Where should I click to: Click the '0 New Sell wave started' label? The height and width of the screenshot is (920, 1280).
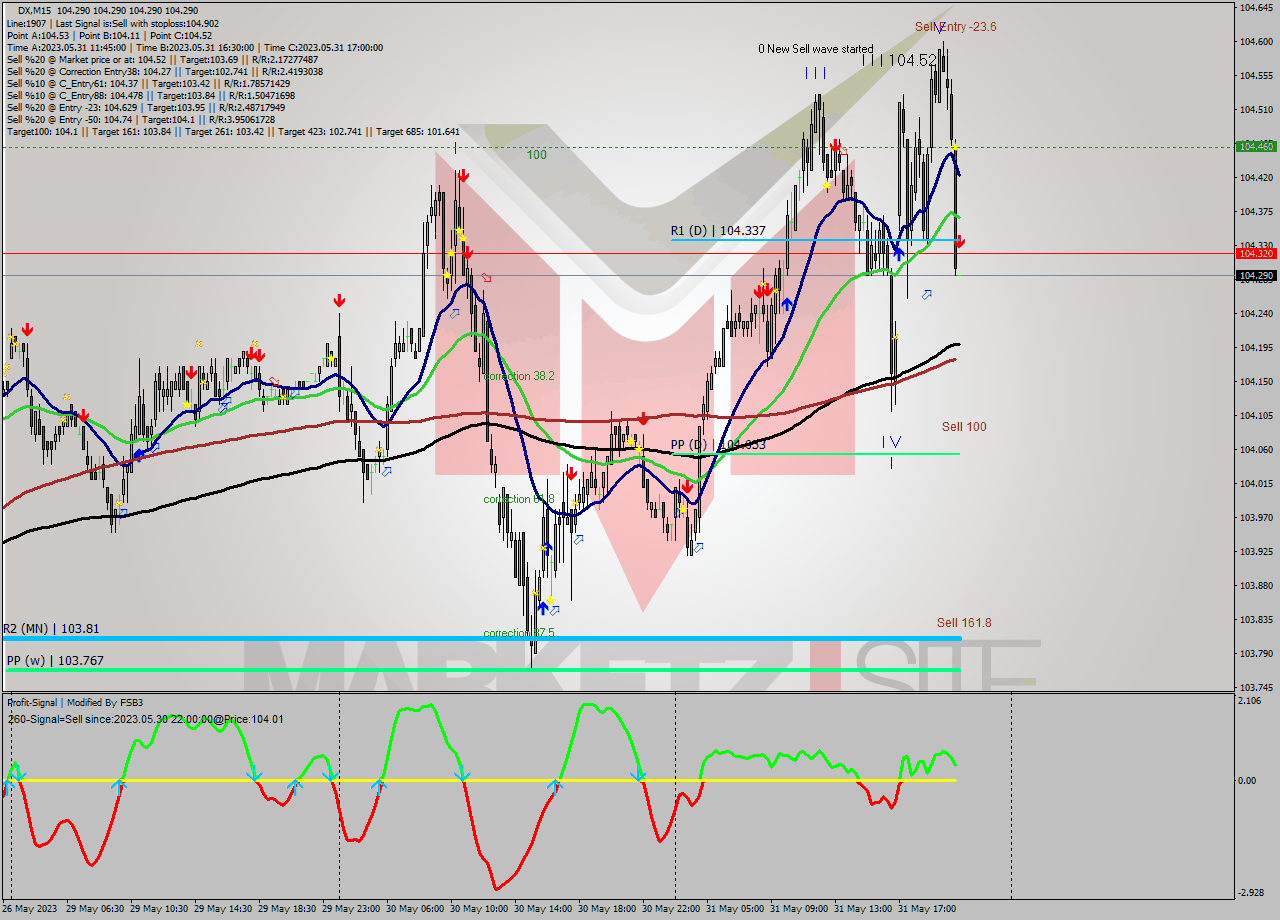[815, 49]
